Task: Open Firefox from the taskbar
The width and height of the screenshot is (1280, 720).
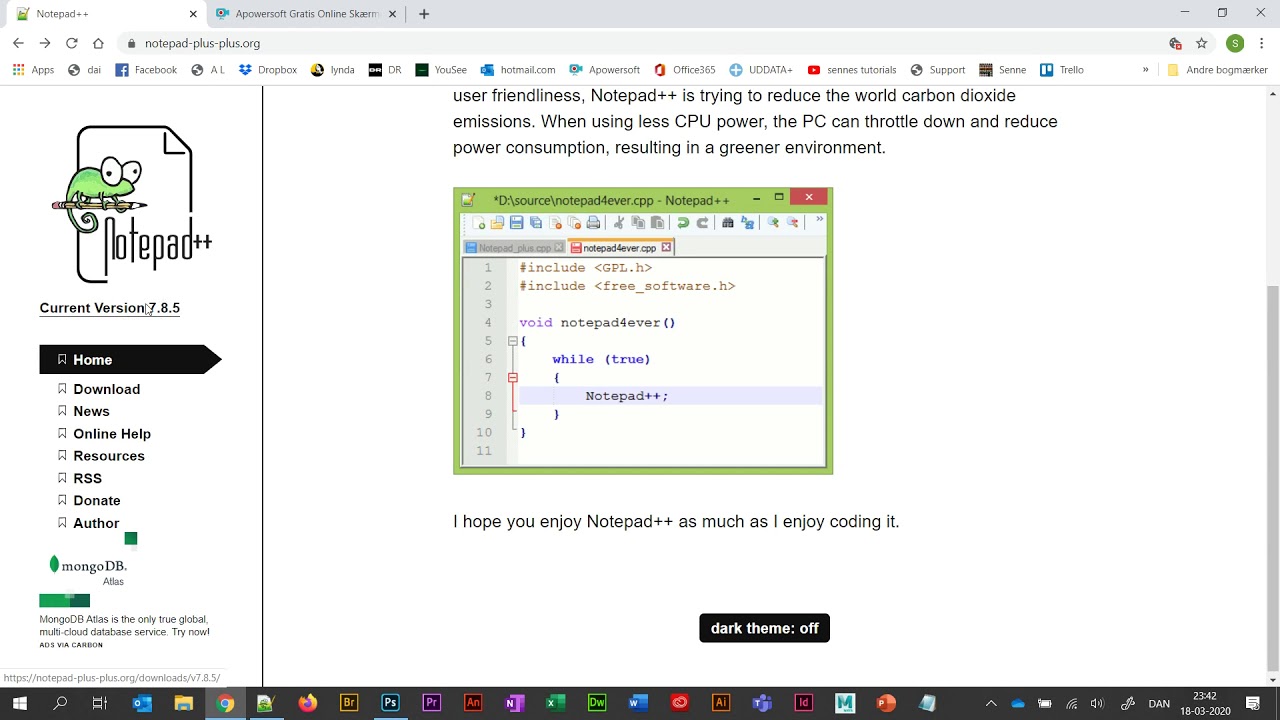Action: click(307, 703)
